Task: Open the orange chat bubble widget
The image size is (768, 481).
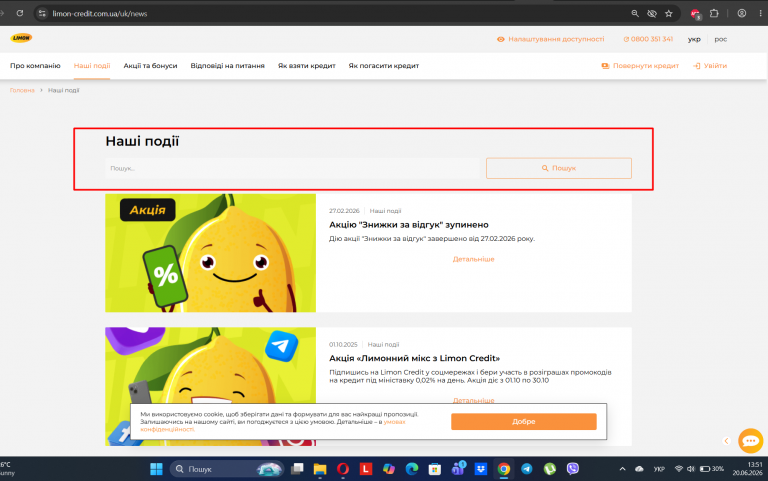Action: pyautogui.click(x=750, y=441)
